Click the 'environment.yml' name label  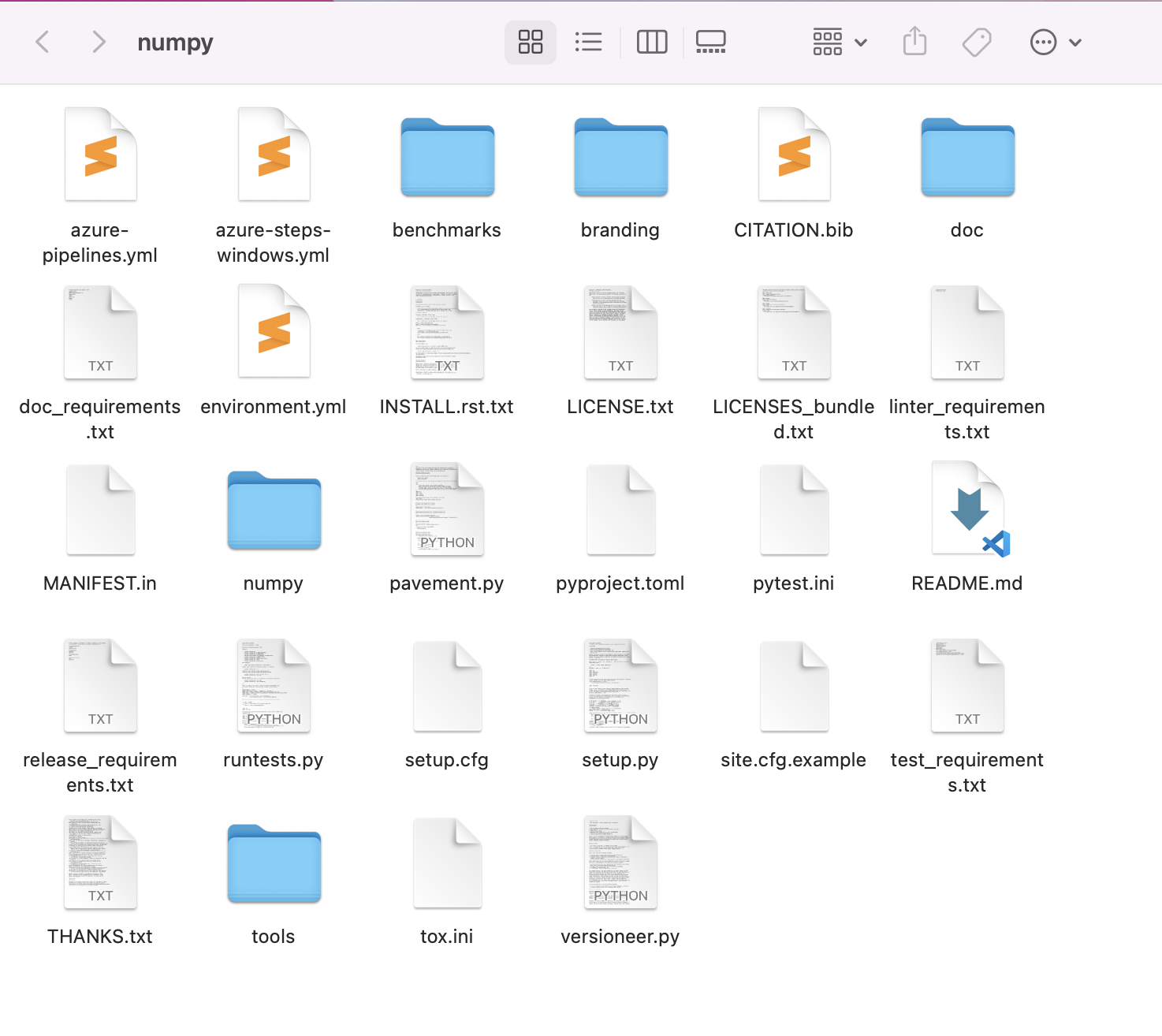pyautogui.click(x=274, y=407)
